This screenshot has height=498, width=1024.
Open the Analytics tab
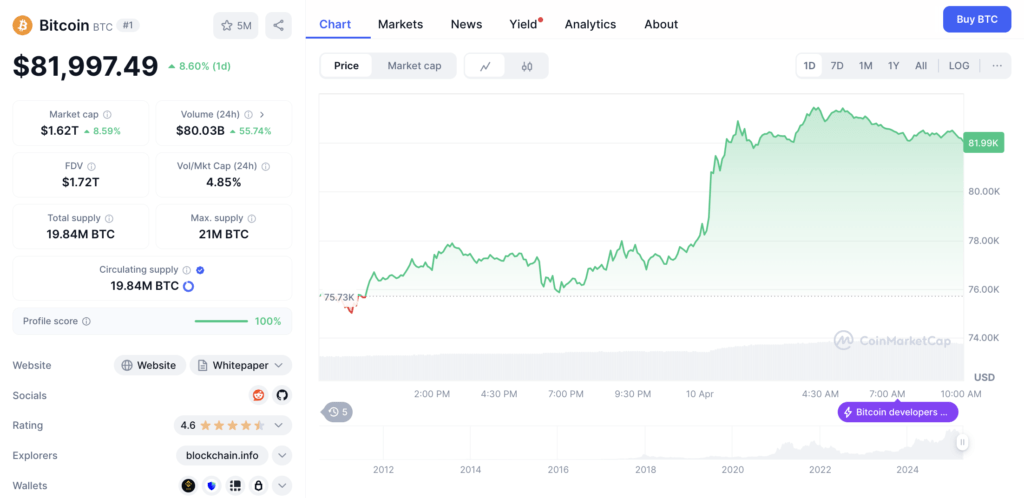click(590, 24)
